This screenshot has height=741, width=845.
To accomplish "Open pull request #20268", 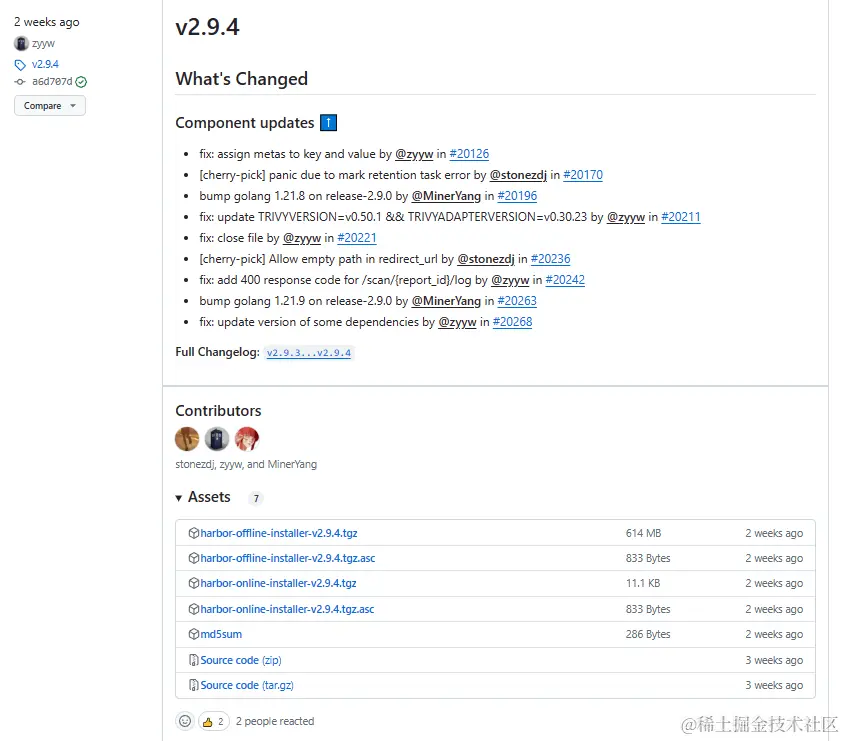I will 512,322.
